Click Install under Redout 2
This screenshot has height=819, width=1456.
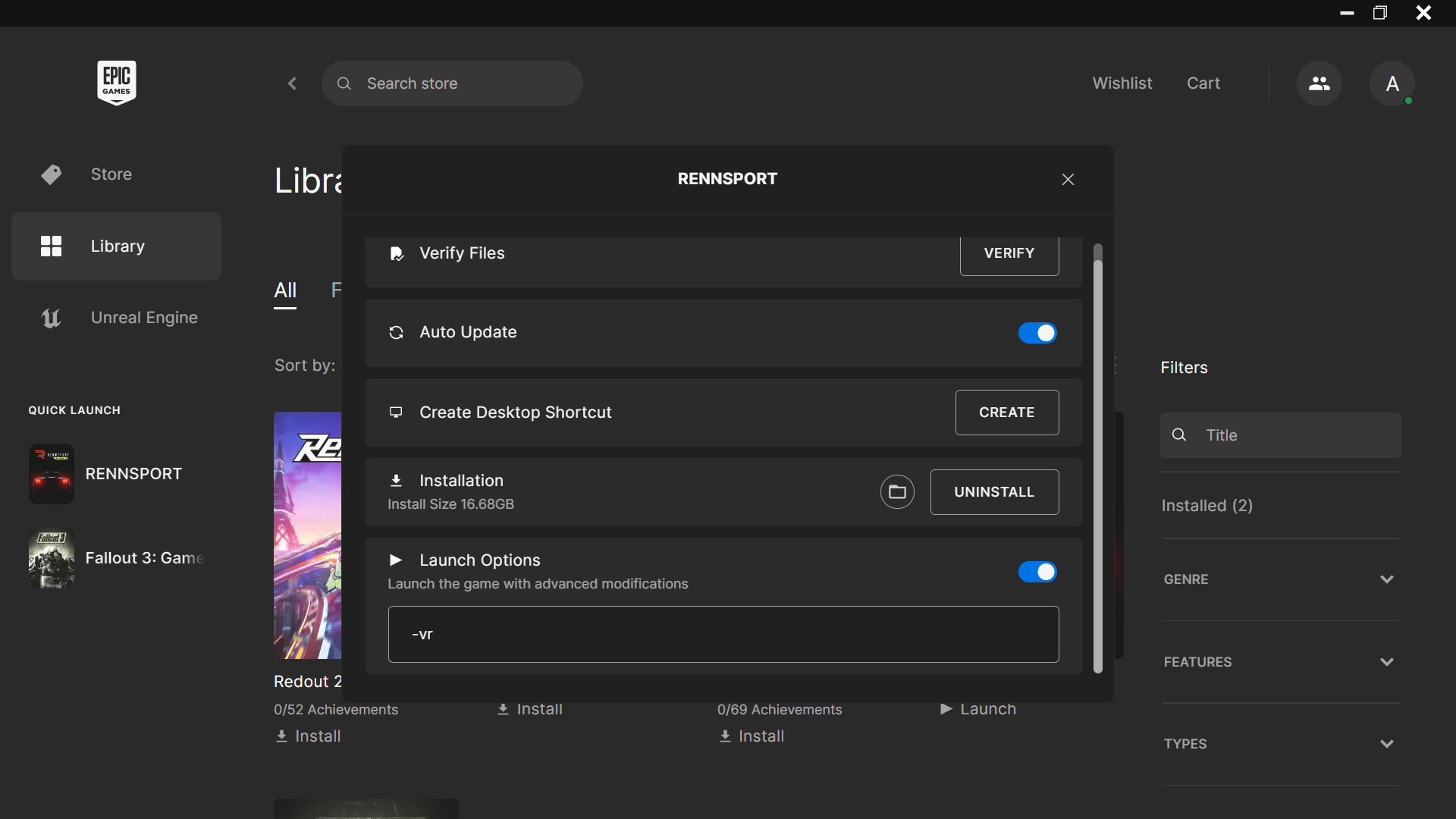(x=308, y=736)
